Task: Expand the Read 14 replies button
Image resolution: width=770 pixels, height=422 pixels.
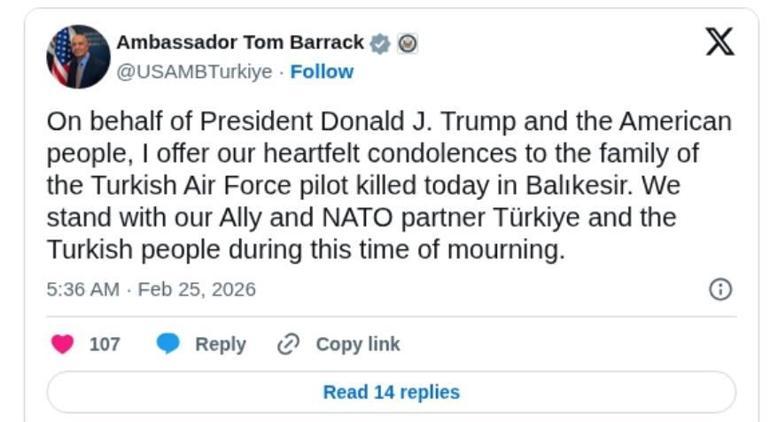Action: pos(391,392)
